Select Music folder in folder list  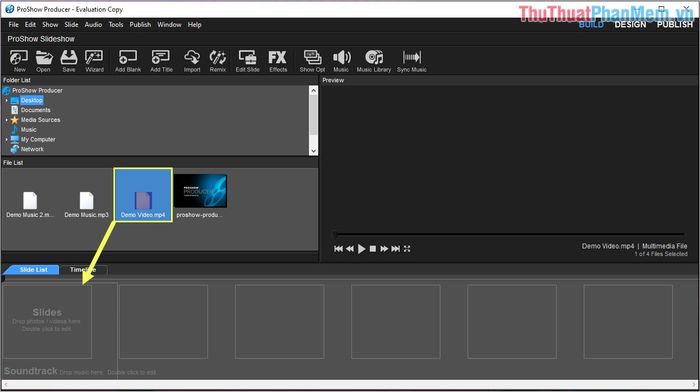28,130
